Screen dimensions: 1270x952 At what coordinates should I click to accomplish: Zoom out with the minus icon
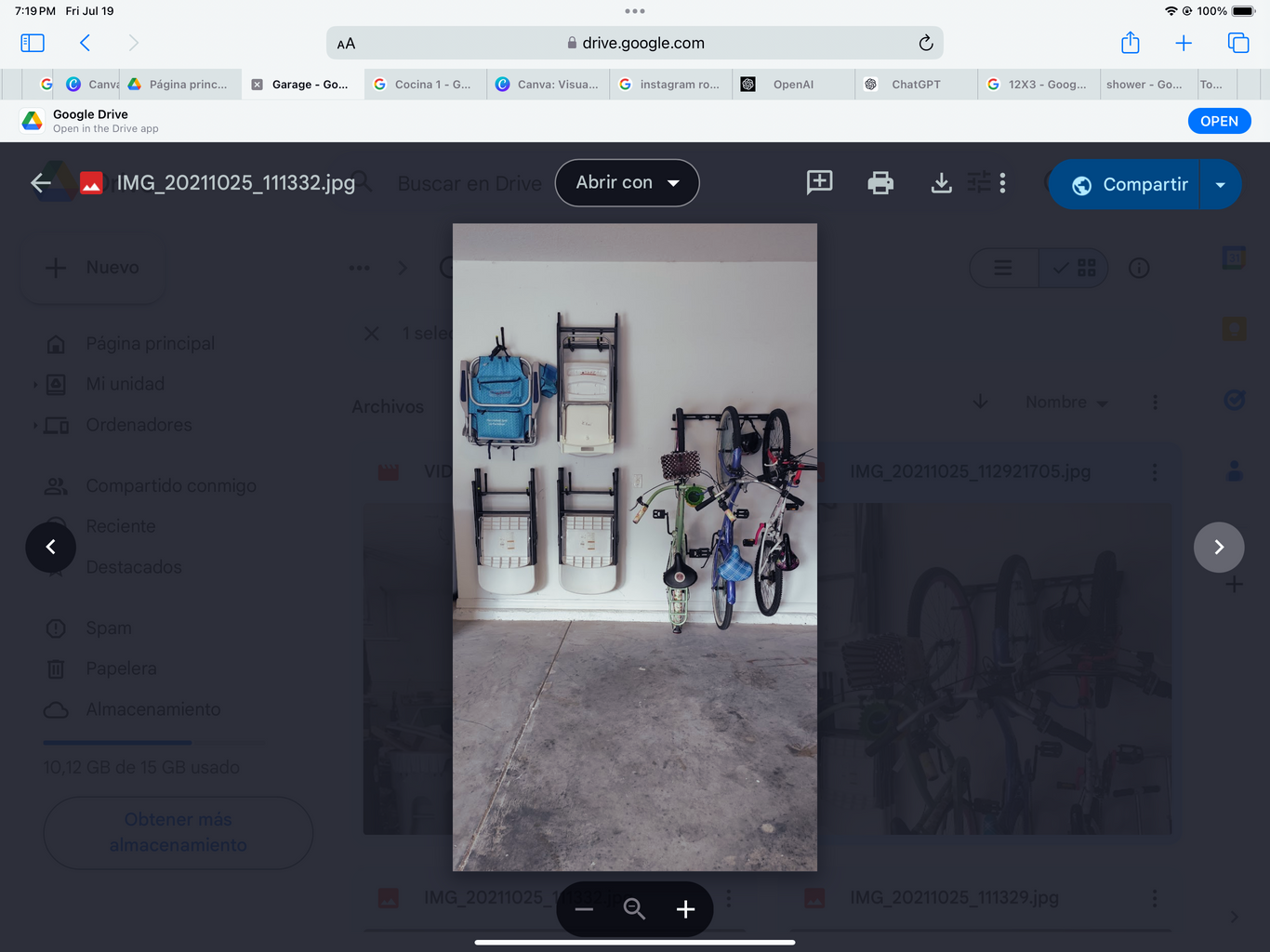click(x=584, y=909)
